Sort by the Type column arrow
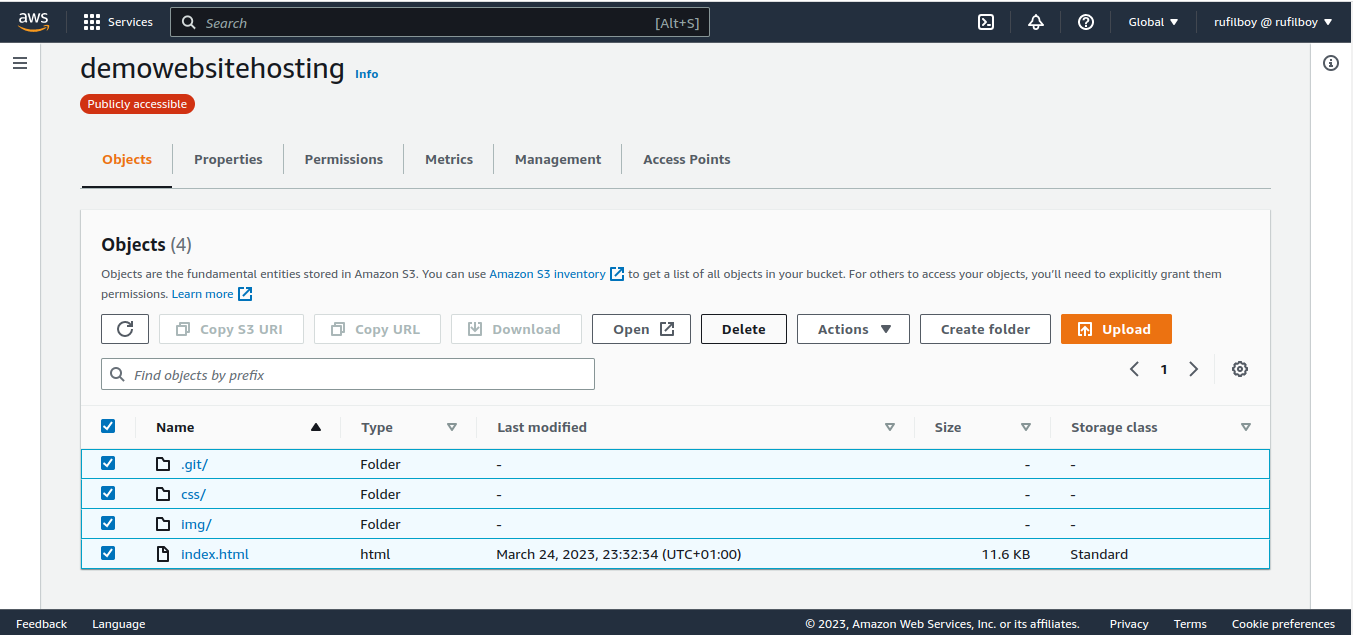The image size is (1353, 635). pyautogui.click(x=452, y=427)
